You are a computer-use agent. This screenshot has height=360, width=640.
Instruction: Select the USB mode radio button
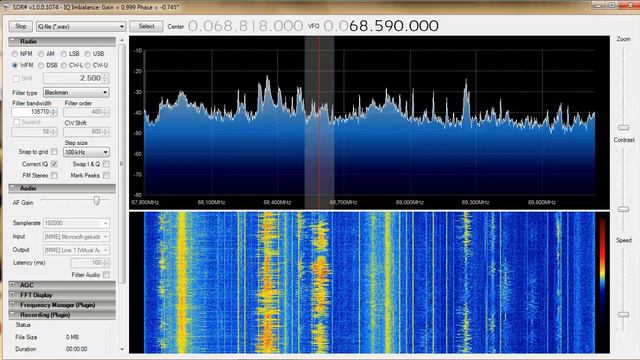88,54
